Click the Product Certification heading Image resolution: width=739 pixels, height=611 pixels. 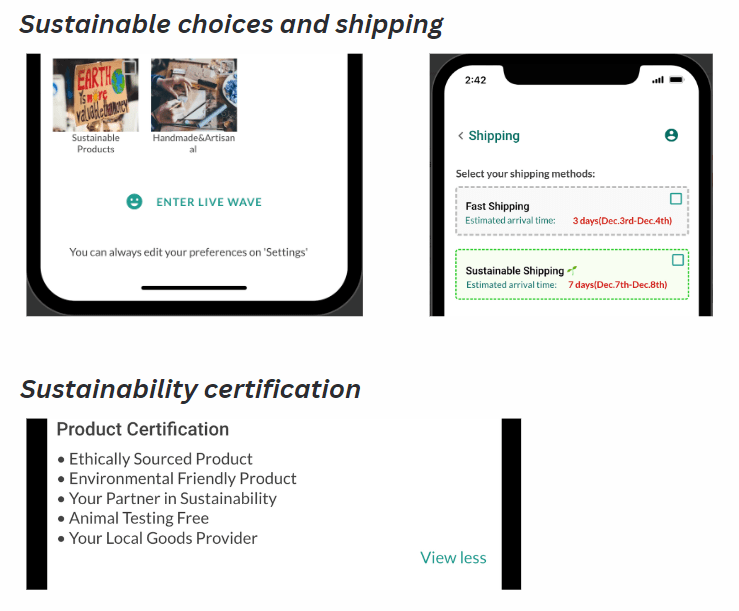142,430
